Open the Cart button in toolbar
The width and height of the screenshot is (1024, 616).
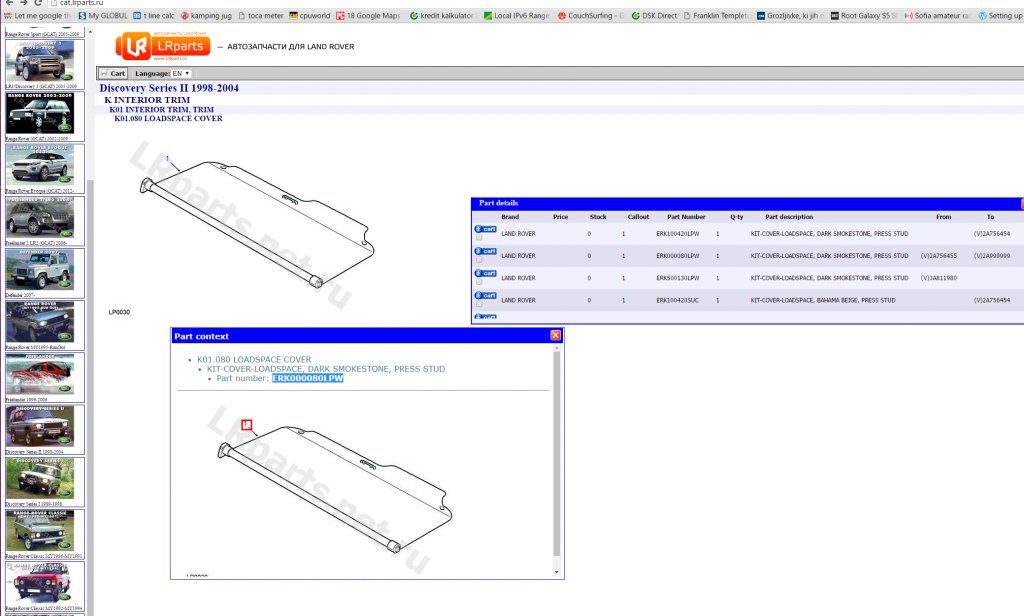point(112,73)
